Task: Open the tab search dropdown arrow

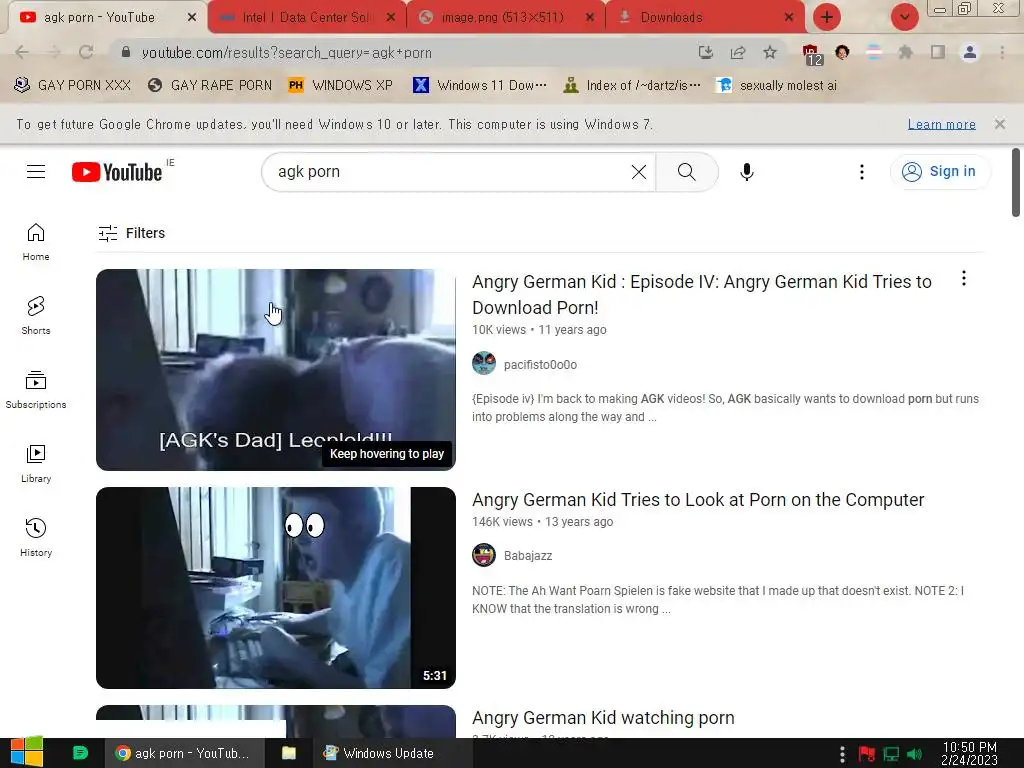Action: [904, 17]
